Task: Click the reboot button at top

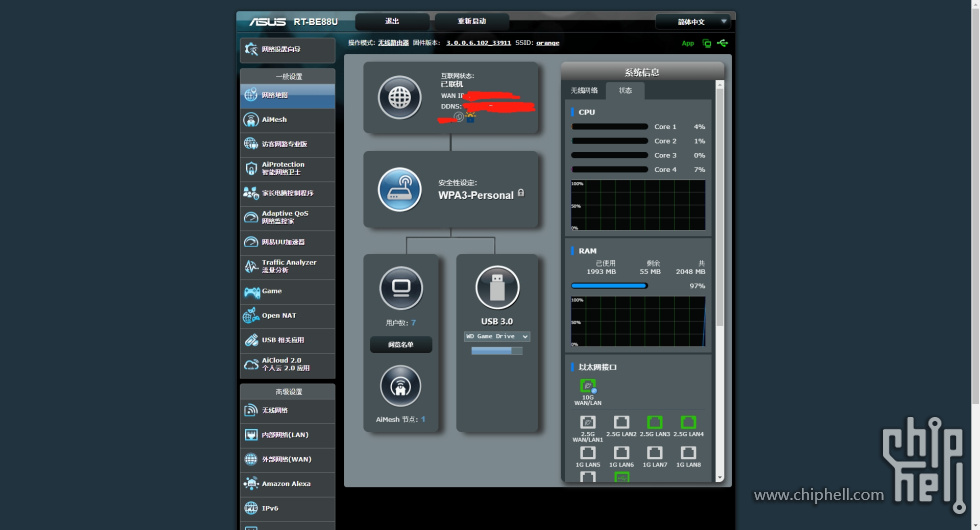Action: point(471,21)
